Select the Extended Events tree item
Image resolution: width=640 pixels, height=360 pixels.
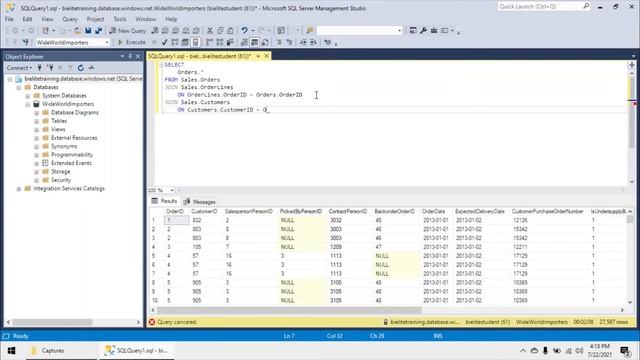[71, 163]
